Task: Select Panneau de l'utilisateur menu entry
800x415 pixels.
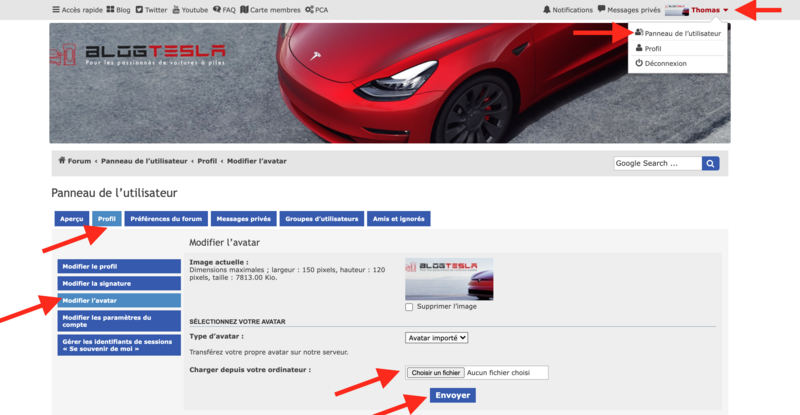Action: pyautogui.click(x=678, y=33)
